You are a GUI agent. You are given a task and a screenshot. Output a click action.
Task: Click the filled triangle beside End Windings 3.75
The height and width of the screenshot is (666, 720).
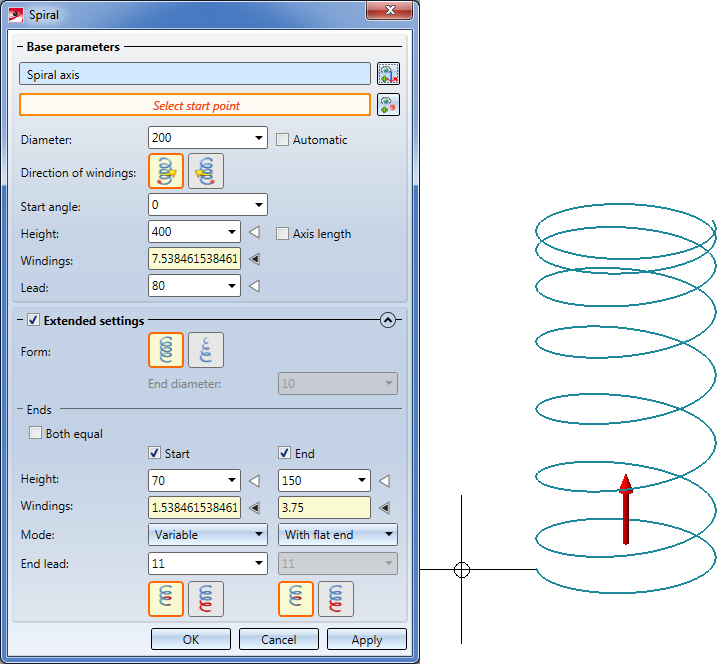click(384, 508)
